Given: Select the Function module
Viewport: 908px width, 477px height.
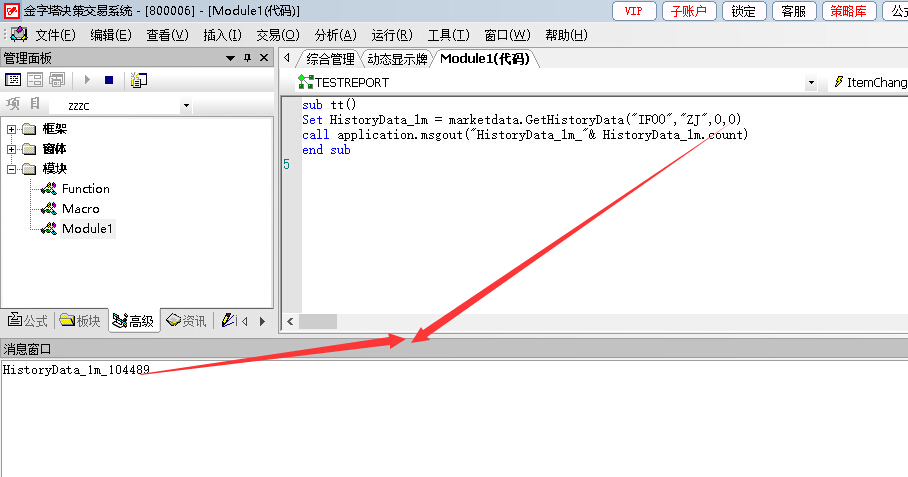Looking at the screenshot, I should [x=86, y=189].
